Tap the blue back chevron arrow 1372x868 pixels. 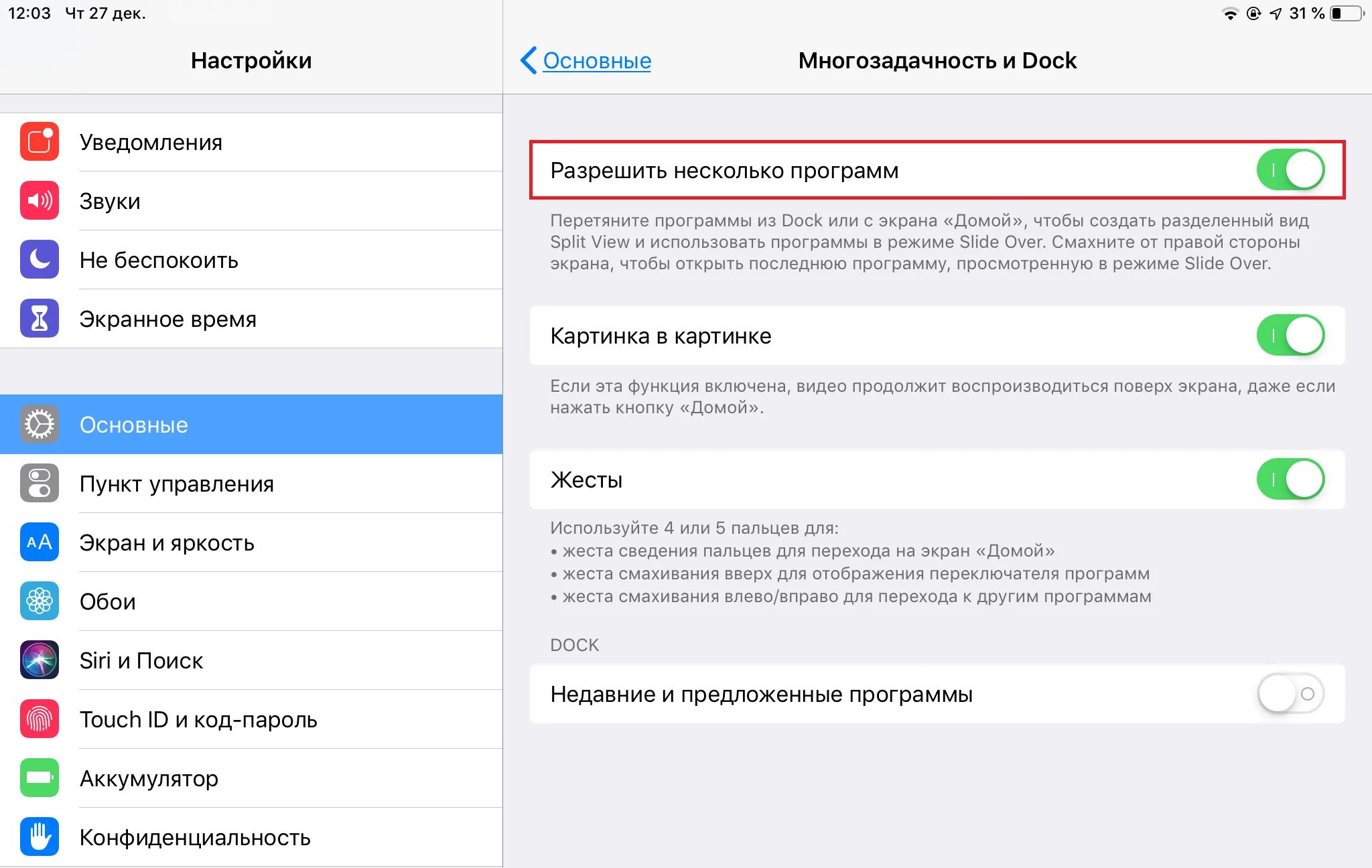[x=529, y=60]
